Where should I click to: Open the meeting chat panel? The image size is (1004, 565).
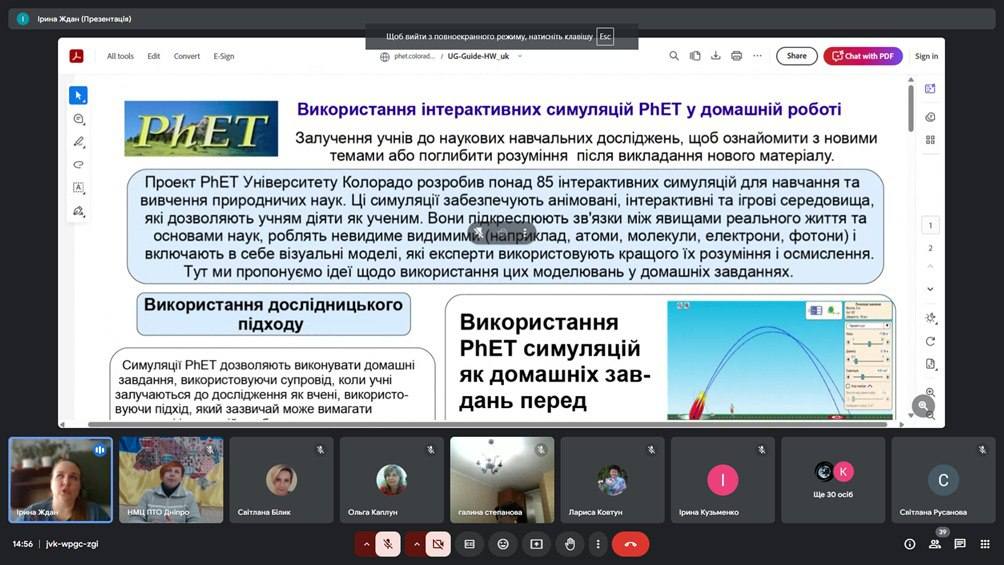(960, 544)
